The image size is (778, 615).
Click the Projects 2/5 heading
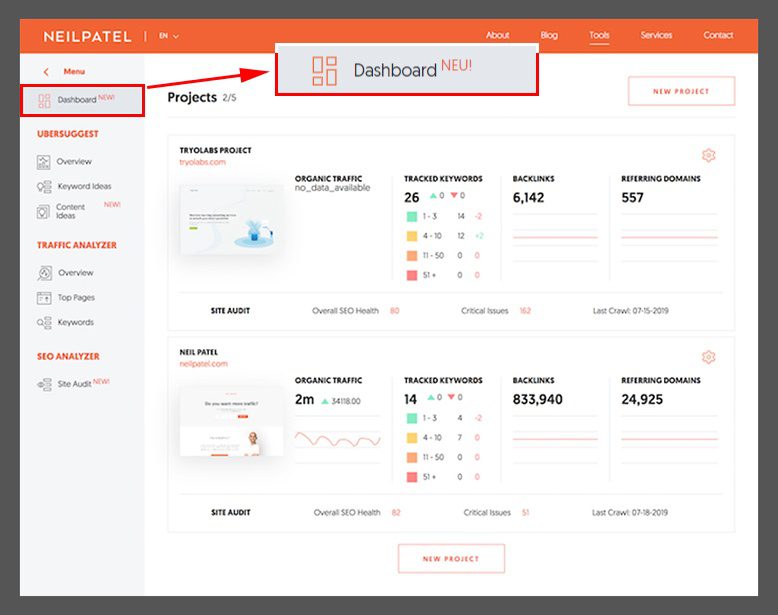pos(201,97)
